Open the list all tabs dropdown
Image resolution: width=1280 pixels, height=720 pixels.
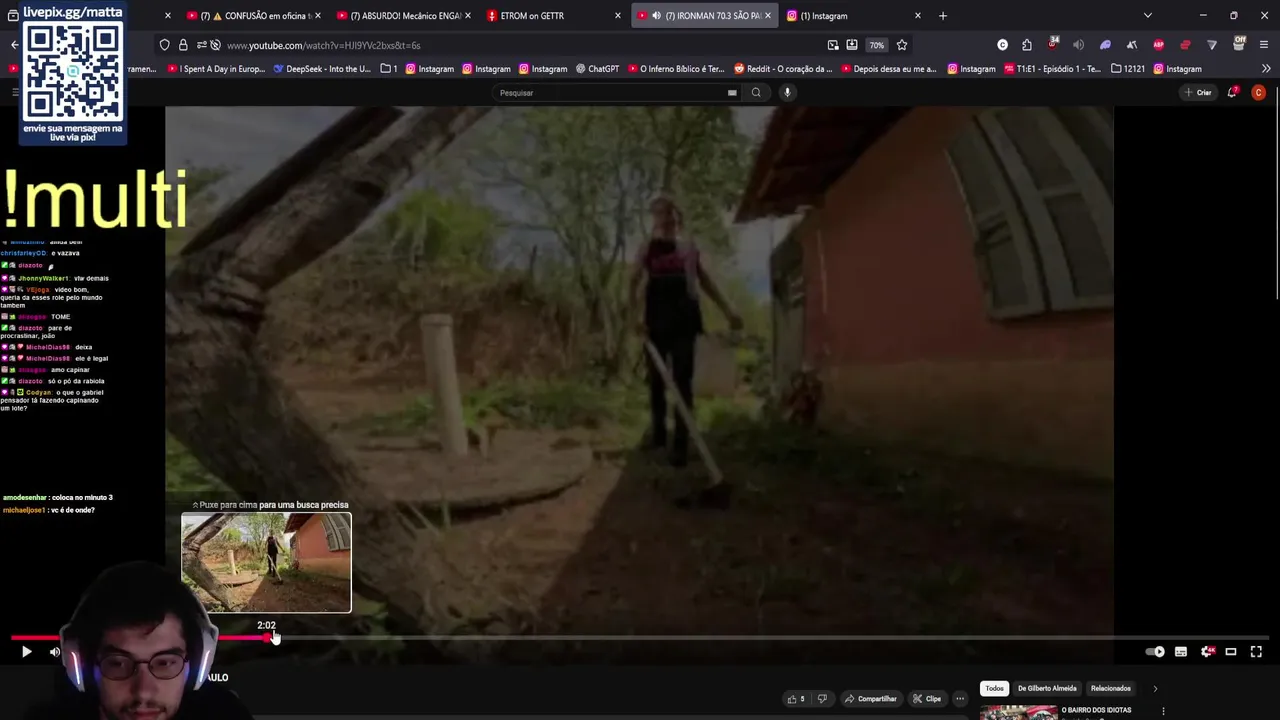1147,16
